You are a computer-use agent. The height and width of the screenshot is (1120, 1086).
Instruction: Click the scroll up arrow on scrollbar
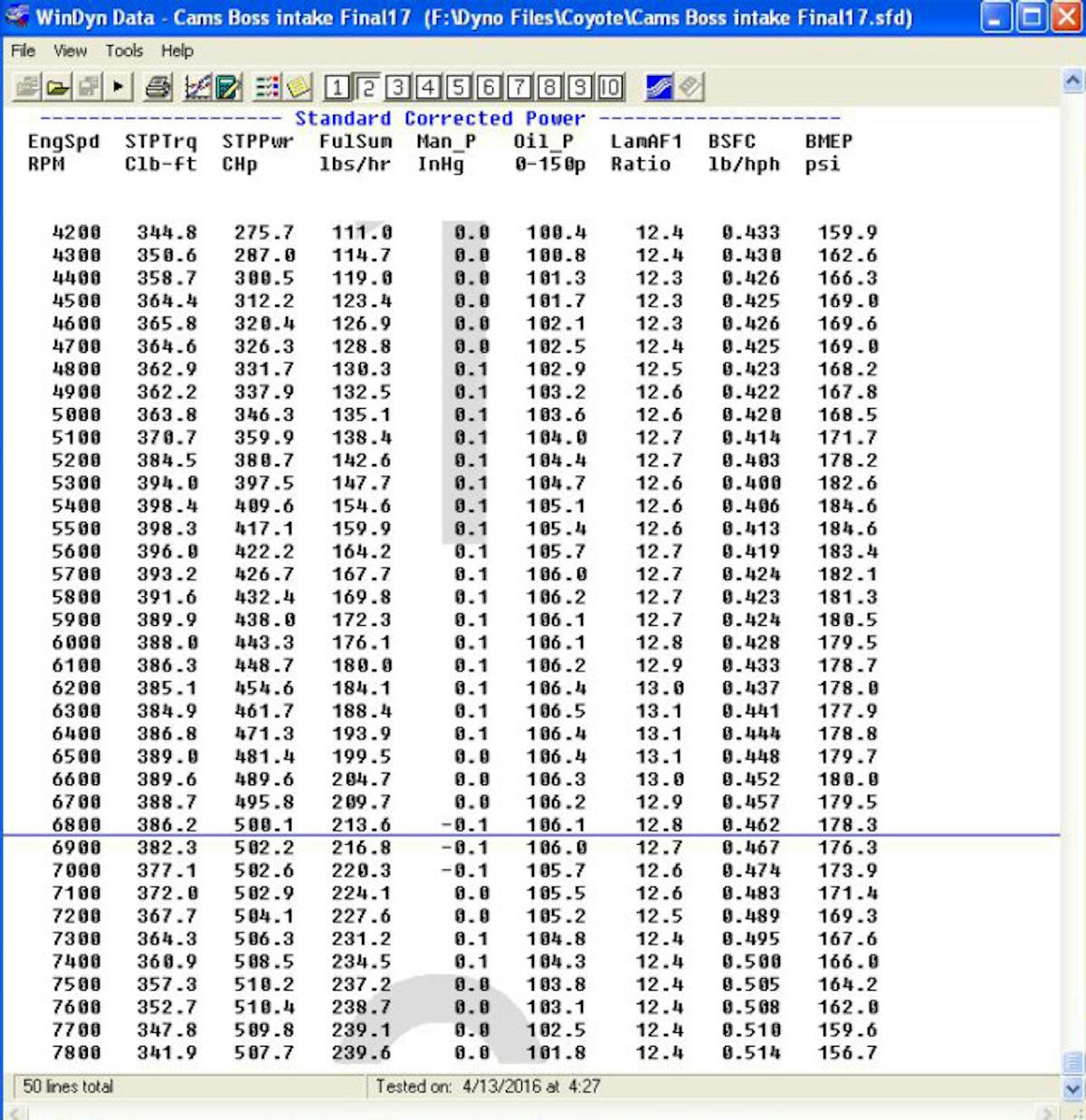coord(1072,81)
